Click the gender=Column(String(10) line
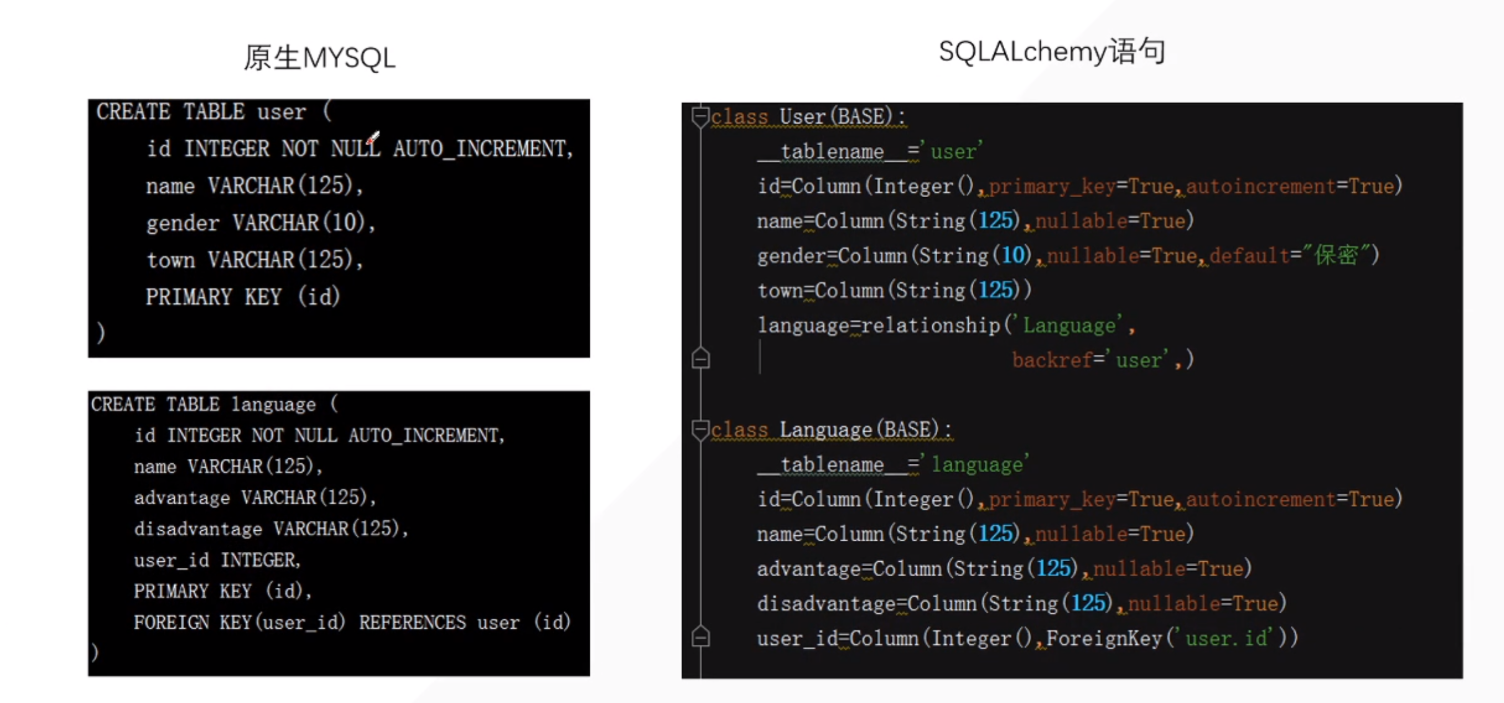The width and height of the screenshot is (1504, 703). pos(1068,256)
